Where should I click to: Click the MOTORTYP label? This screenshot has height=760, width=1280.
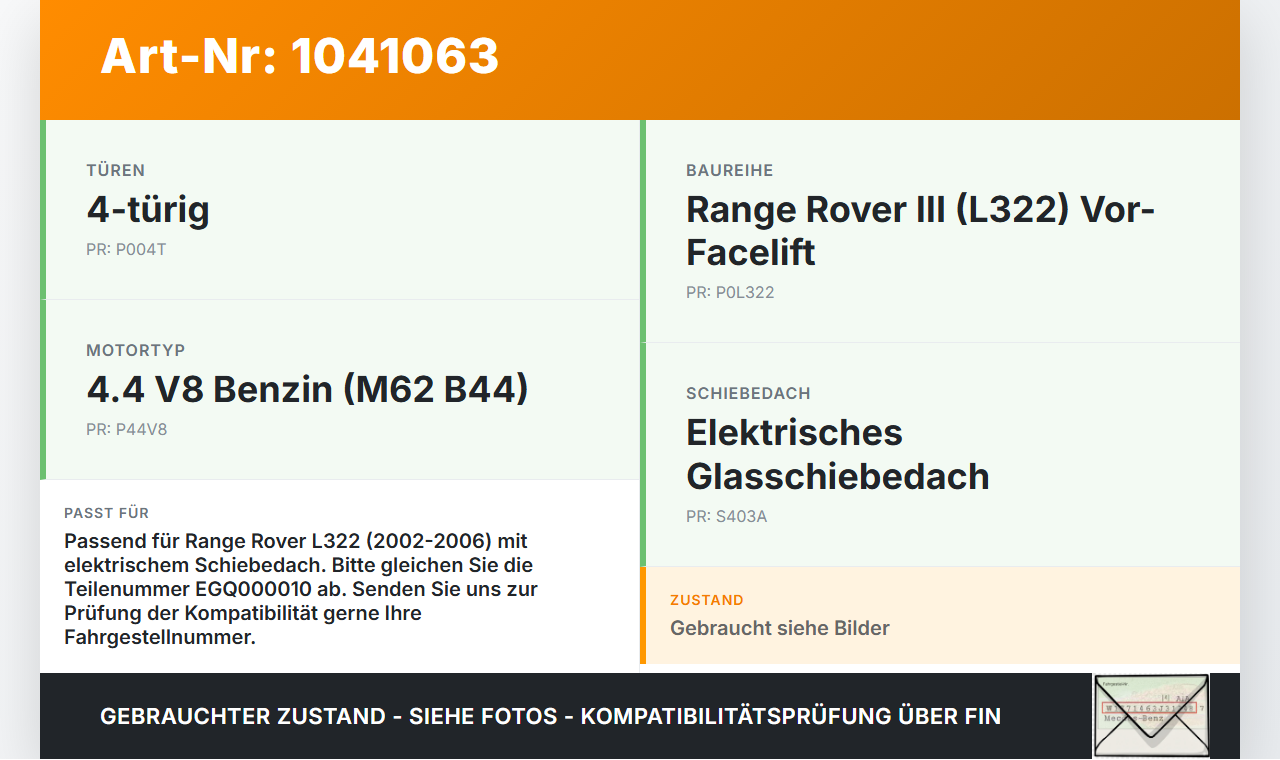pyautogui.click(x=136, y=350)
